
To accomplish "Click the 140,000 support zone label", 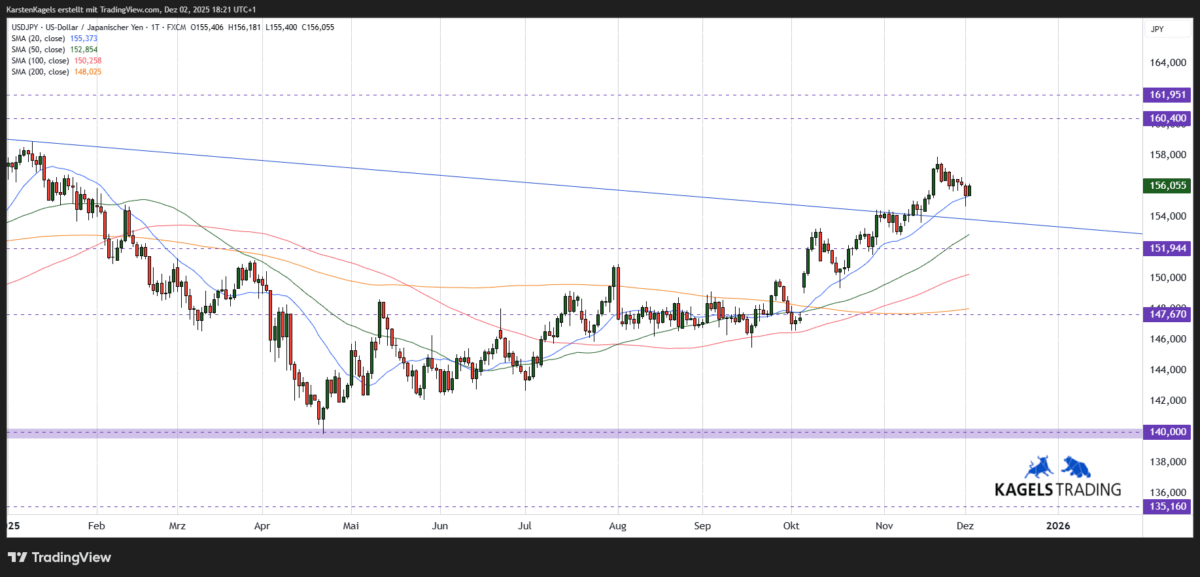I will click(1168, 431).
